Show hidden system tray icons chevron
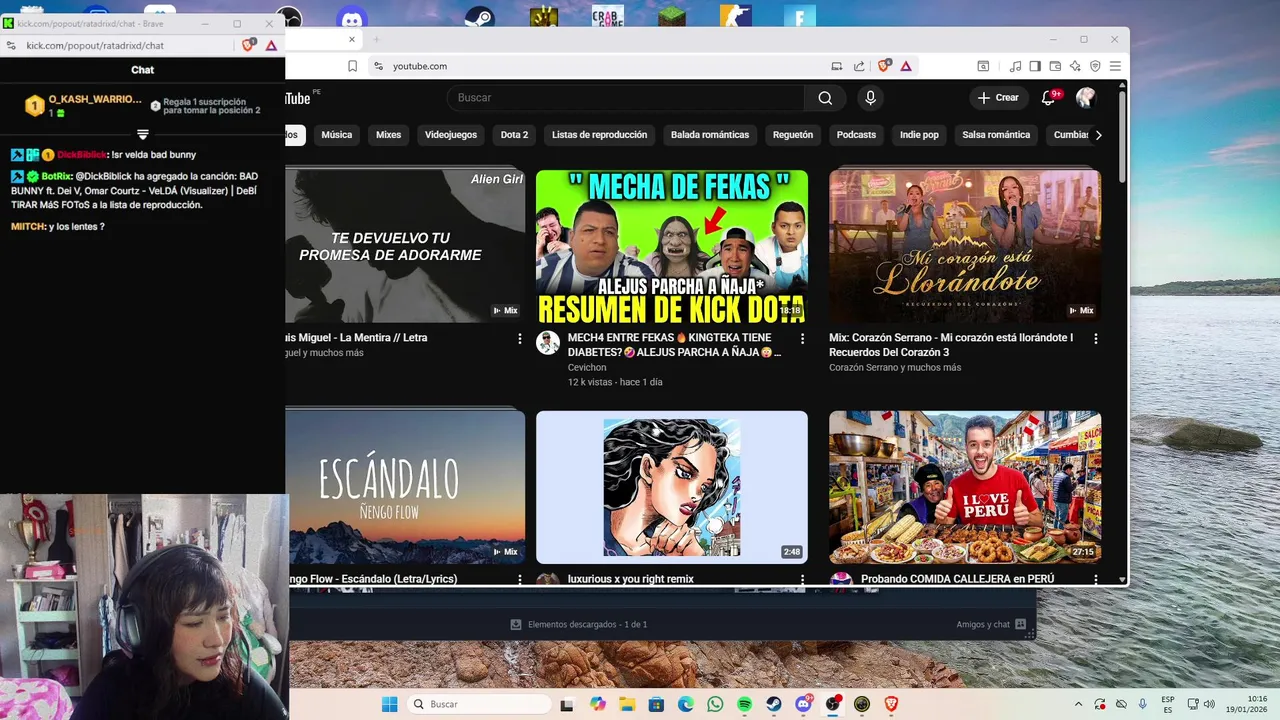Screen dimensions: 1280x720 tap(1078, 704)
